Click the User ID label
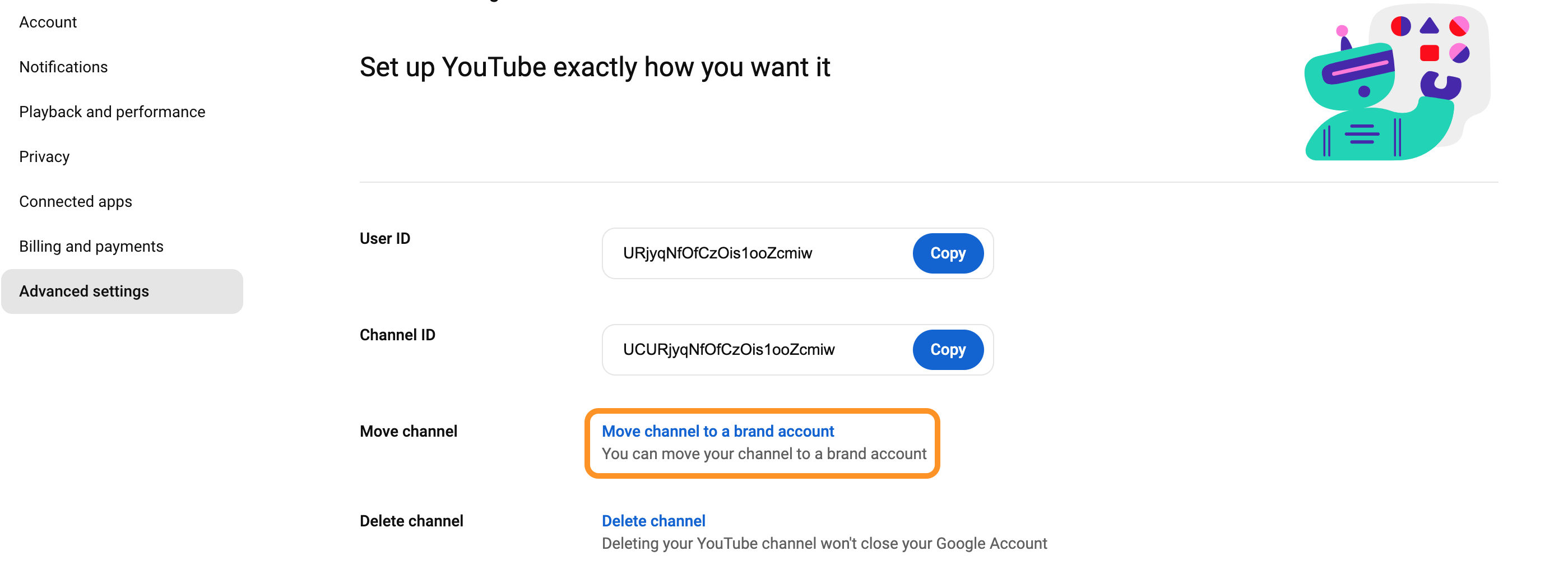The height and width of the screenshot is (583, 1568). [384, 239]
